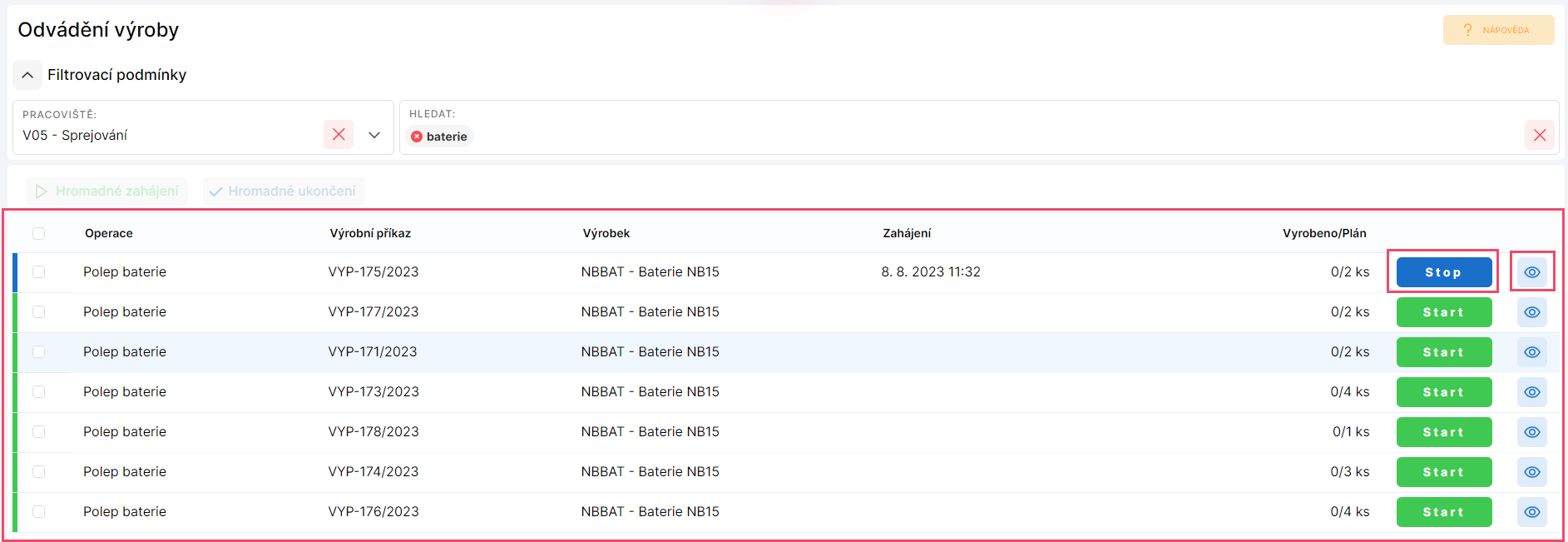Viewport: 1568px width, 542px height.
Task: Check the box for VYP-175/2023 row
Action: click(39, 272)
